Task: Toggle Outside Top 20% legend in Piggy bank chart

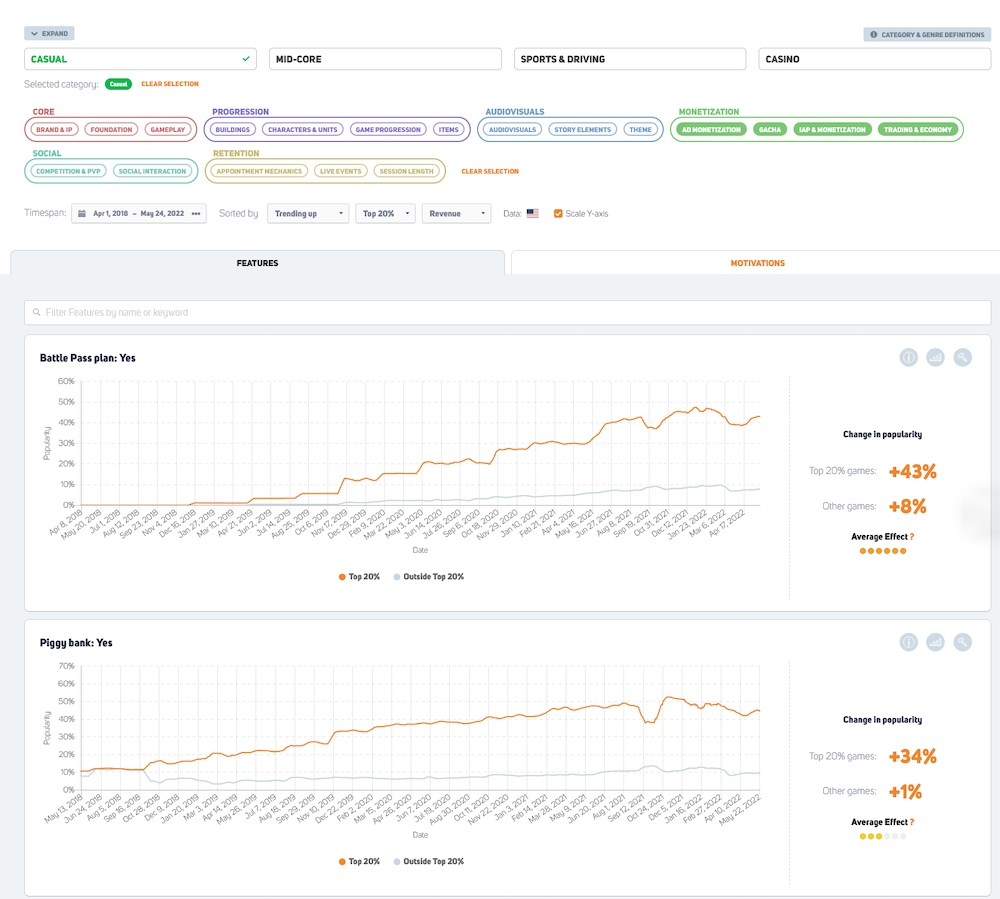Action: pos(429,861)
